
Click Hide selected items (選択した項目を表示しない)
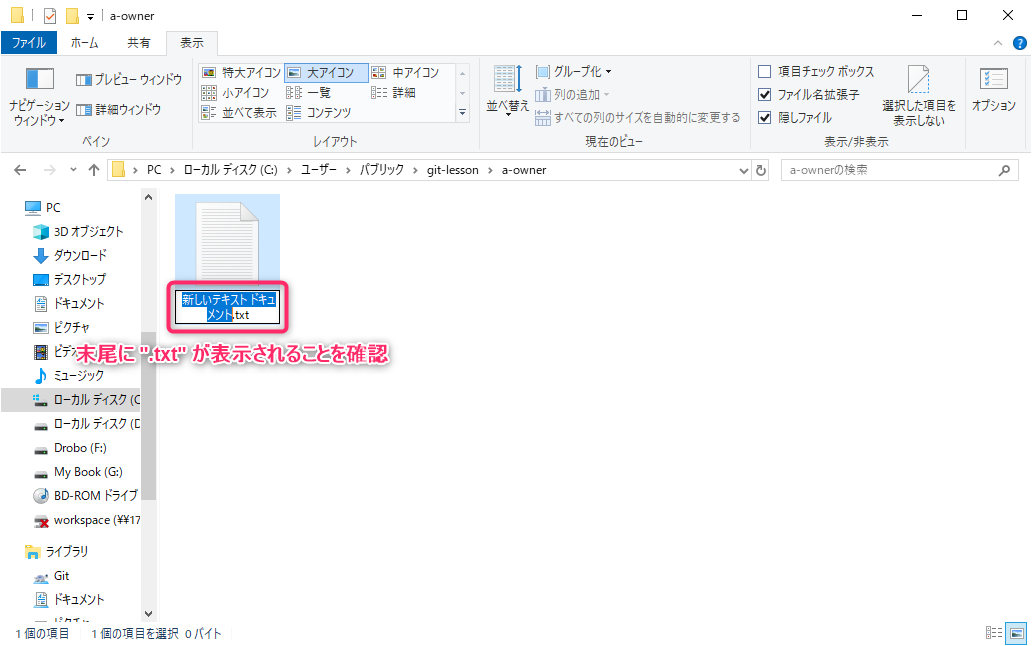pyautogui.click(x=919, y=96)
